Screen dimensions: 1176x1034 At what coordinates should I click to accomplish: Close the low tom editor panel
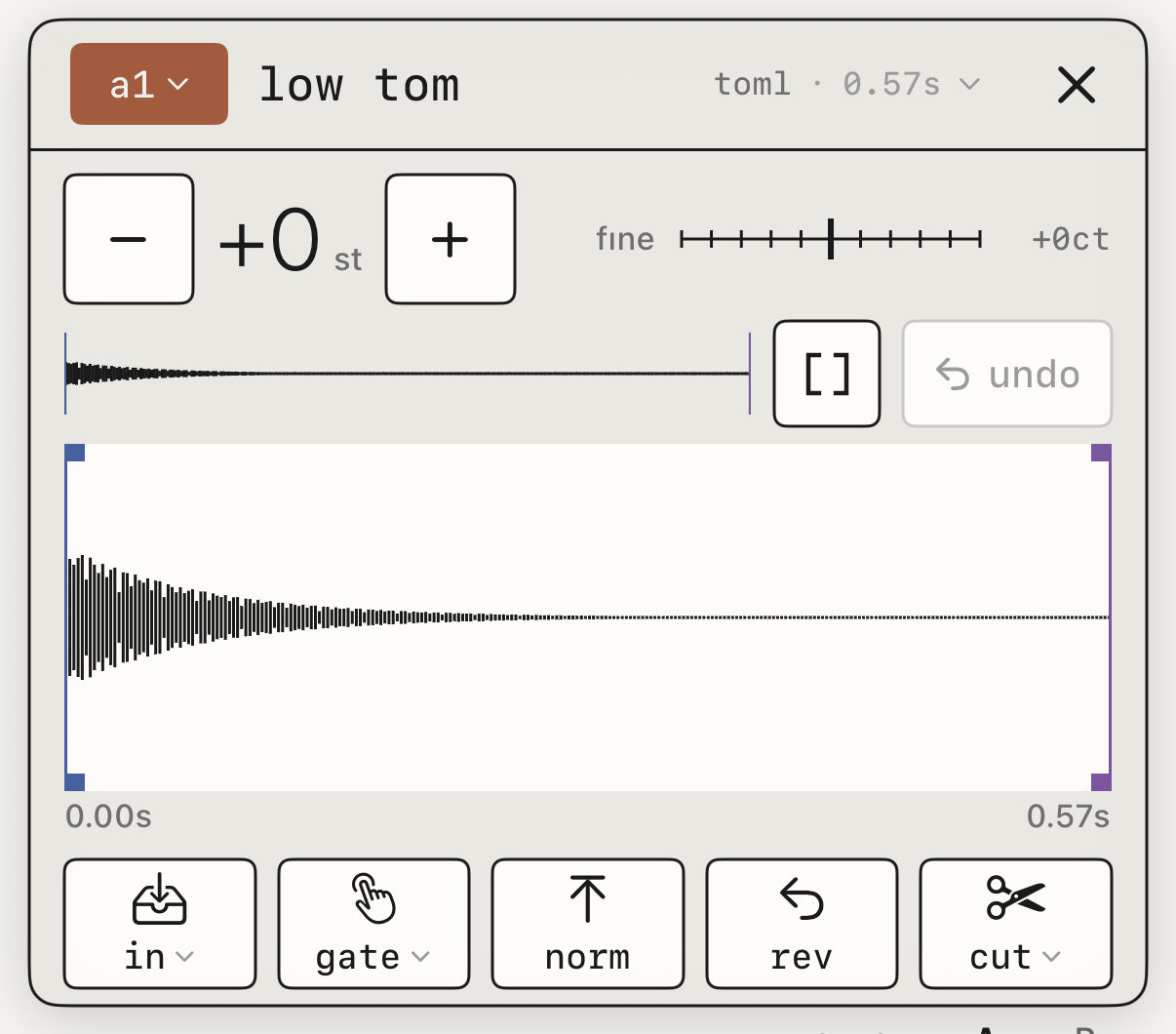[1077, 85]
